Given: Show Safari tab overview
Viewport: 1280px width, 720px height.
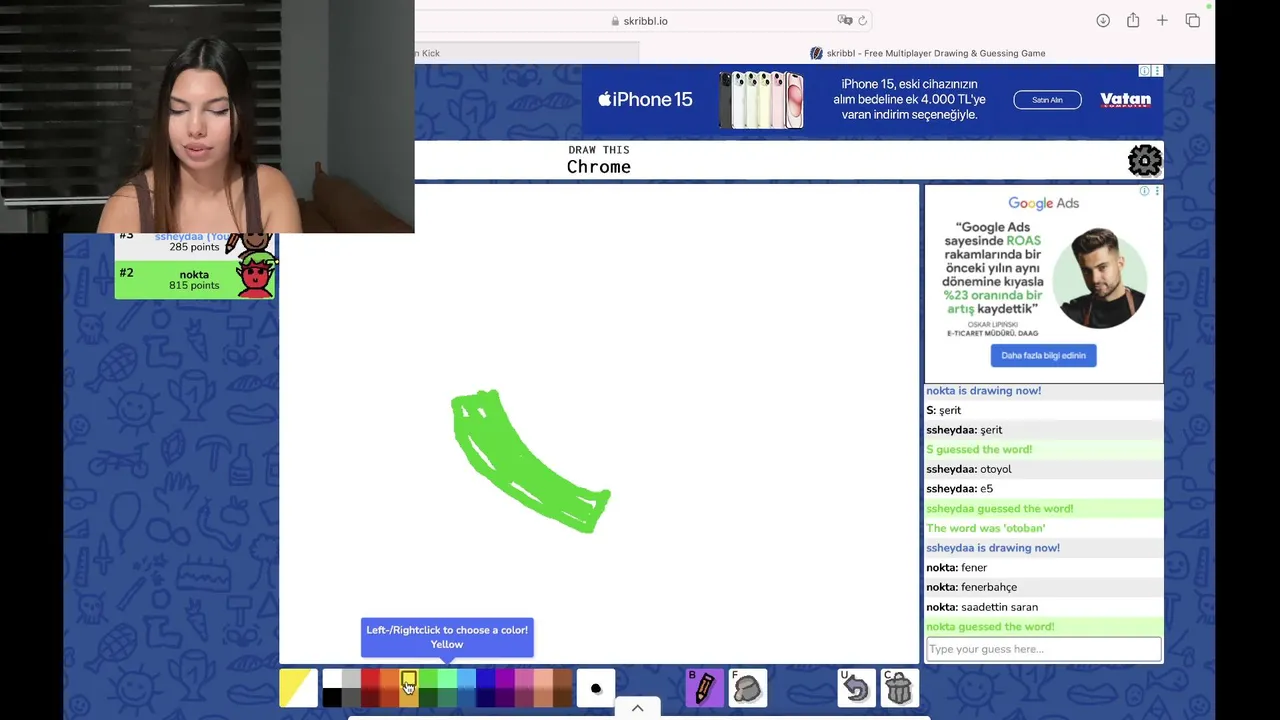Looking at the screenshot, I should coord(1192,20).
